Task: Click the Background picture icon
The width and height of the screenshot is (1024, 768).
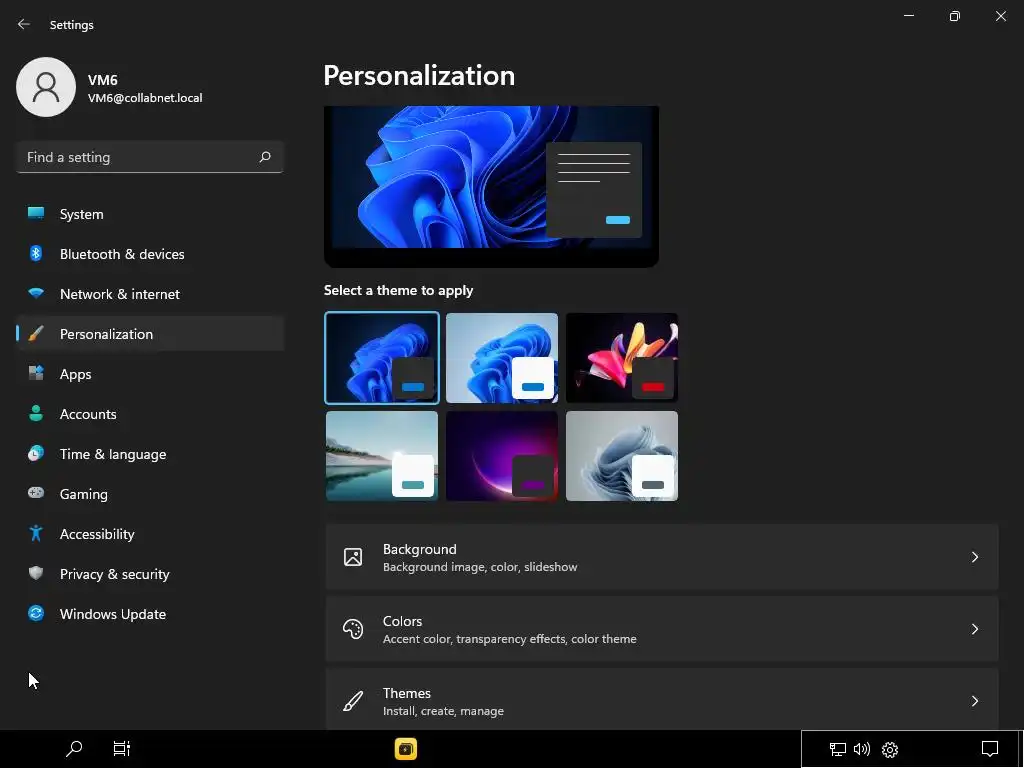Action: click(353, 557)
